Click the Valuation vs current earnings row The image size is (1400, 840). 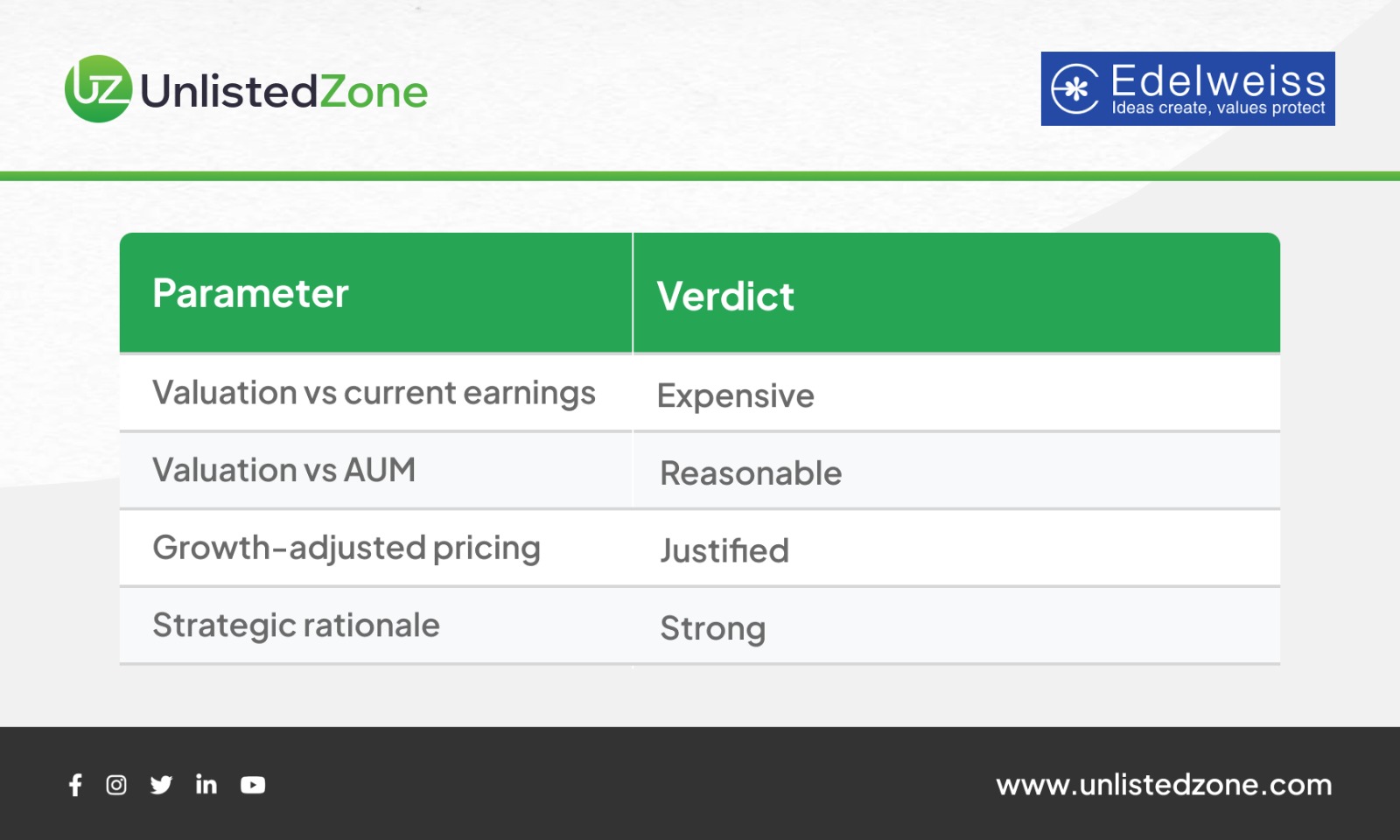pyautogui.click(x=374, y=393)
